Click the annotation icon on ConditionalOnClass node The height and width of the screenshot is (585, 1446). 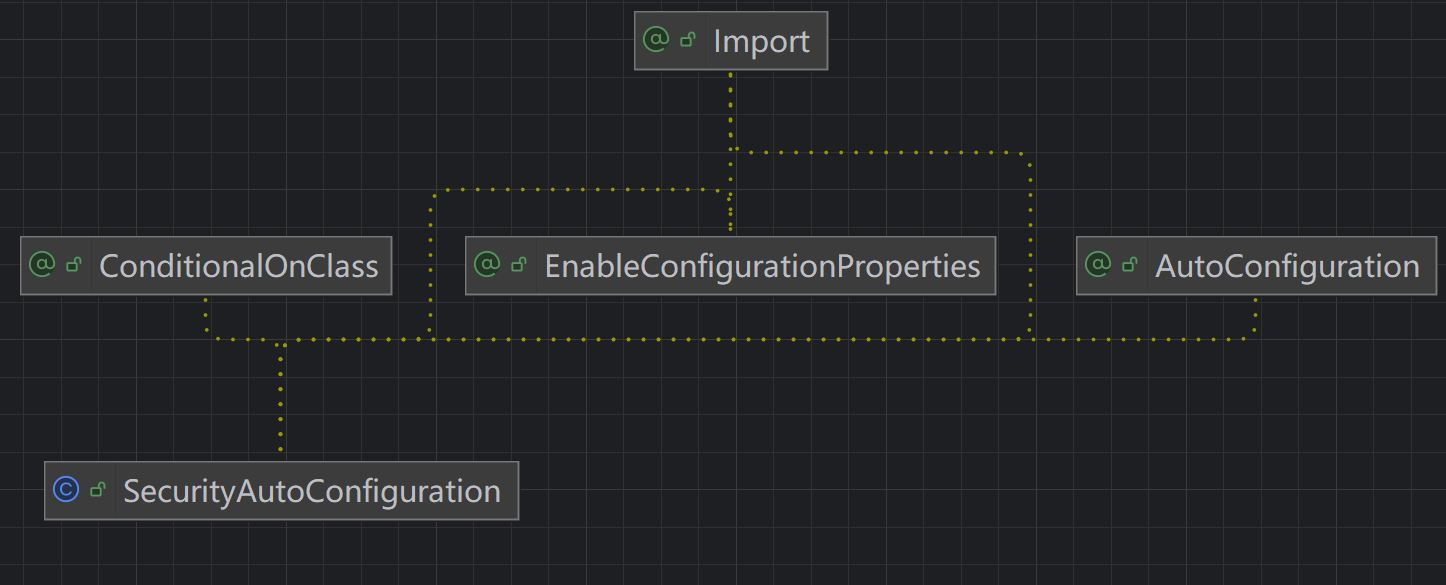click(42, 265)
